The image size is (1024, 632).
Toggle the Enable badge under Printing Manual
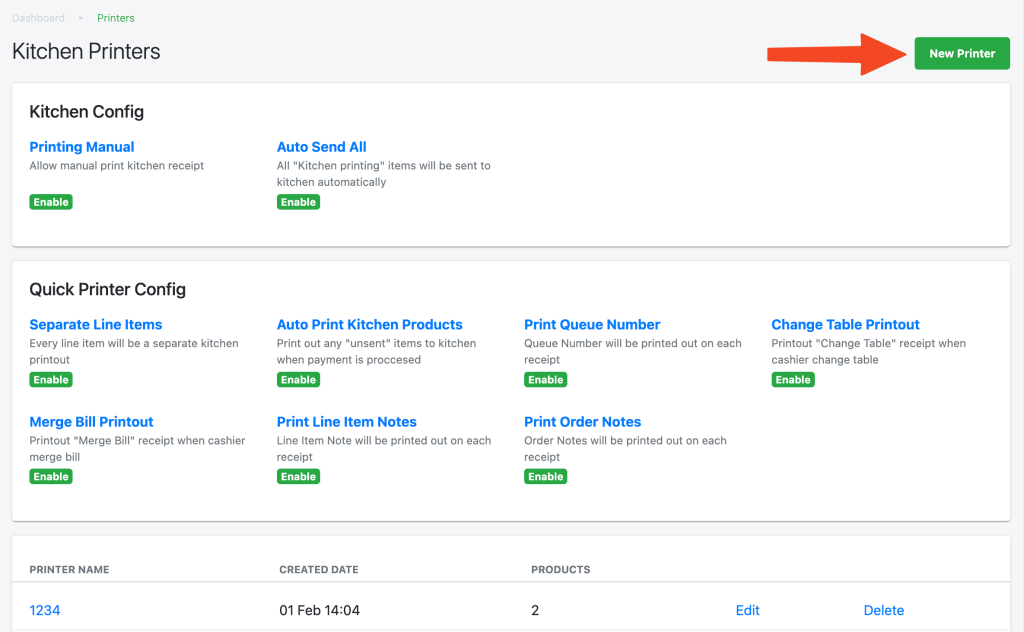[51, 202]
